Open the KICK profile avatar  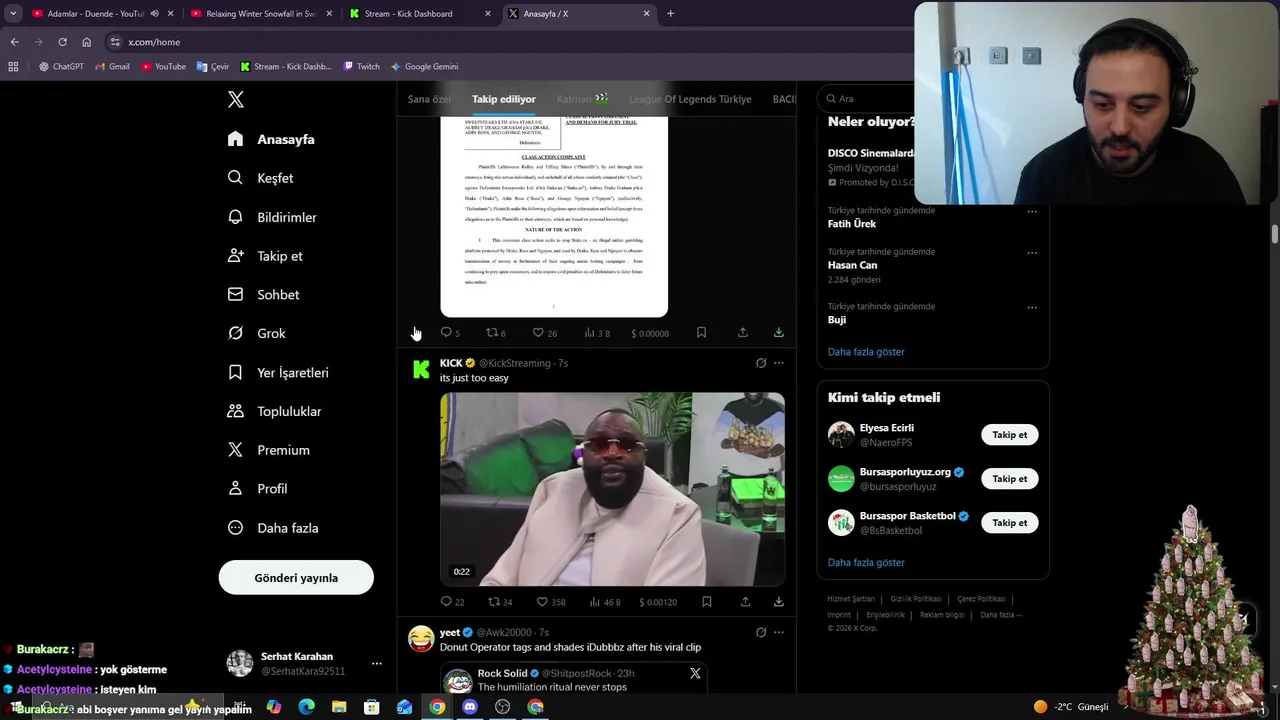(421, 370)
